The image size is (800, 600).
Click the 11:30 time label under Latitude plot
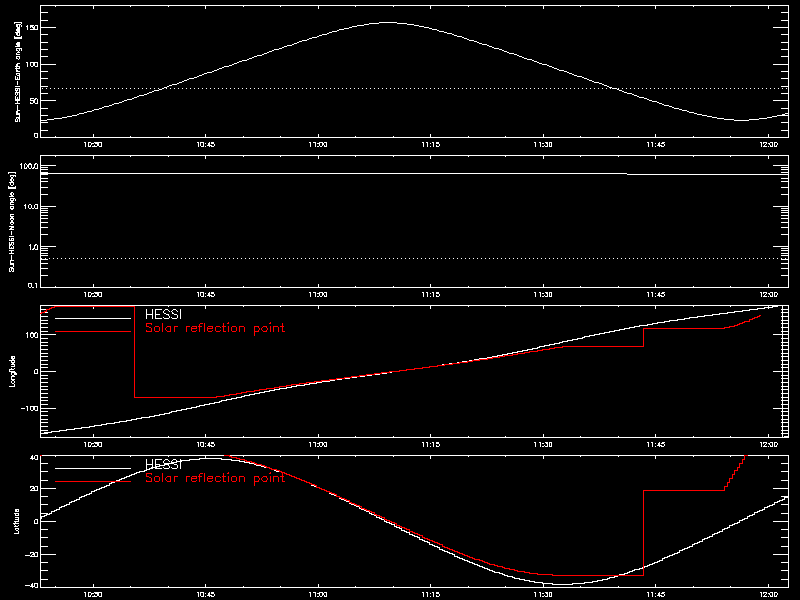pyautogui.click(x=543, y=595)
